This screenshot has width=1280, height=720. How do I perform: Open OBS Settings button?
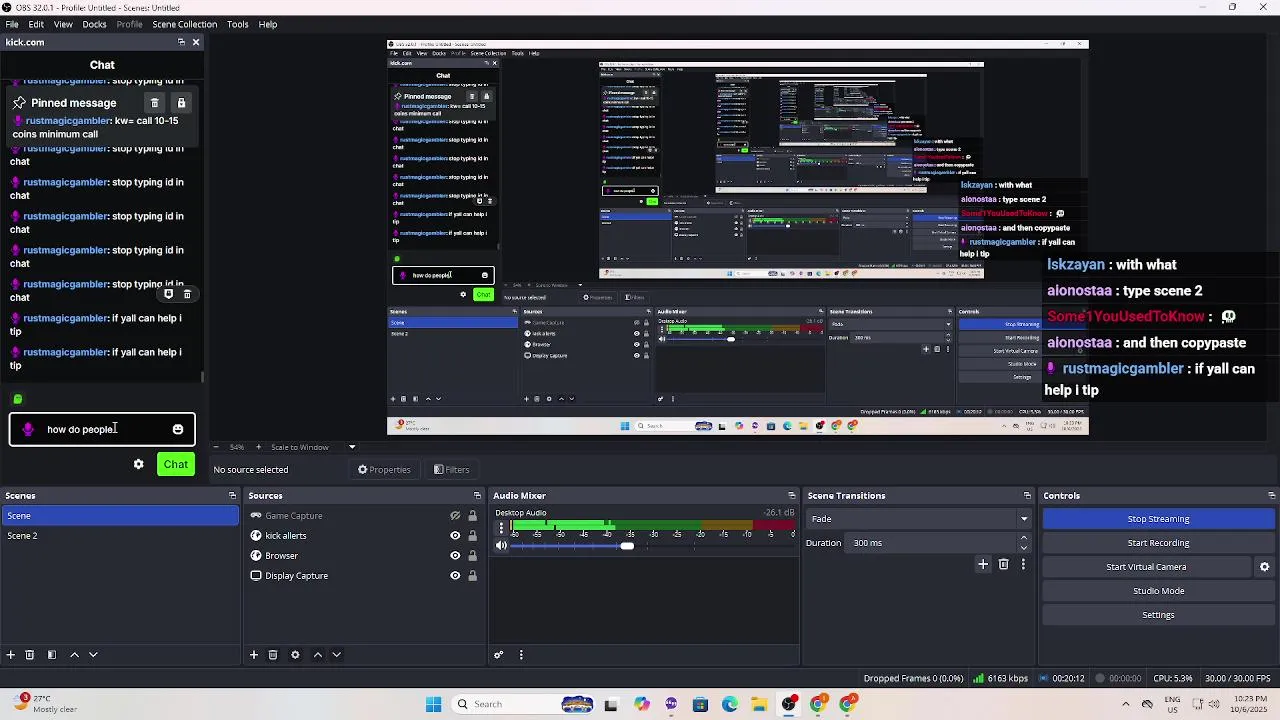[1158, 615]
